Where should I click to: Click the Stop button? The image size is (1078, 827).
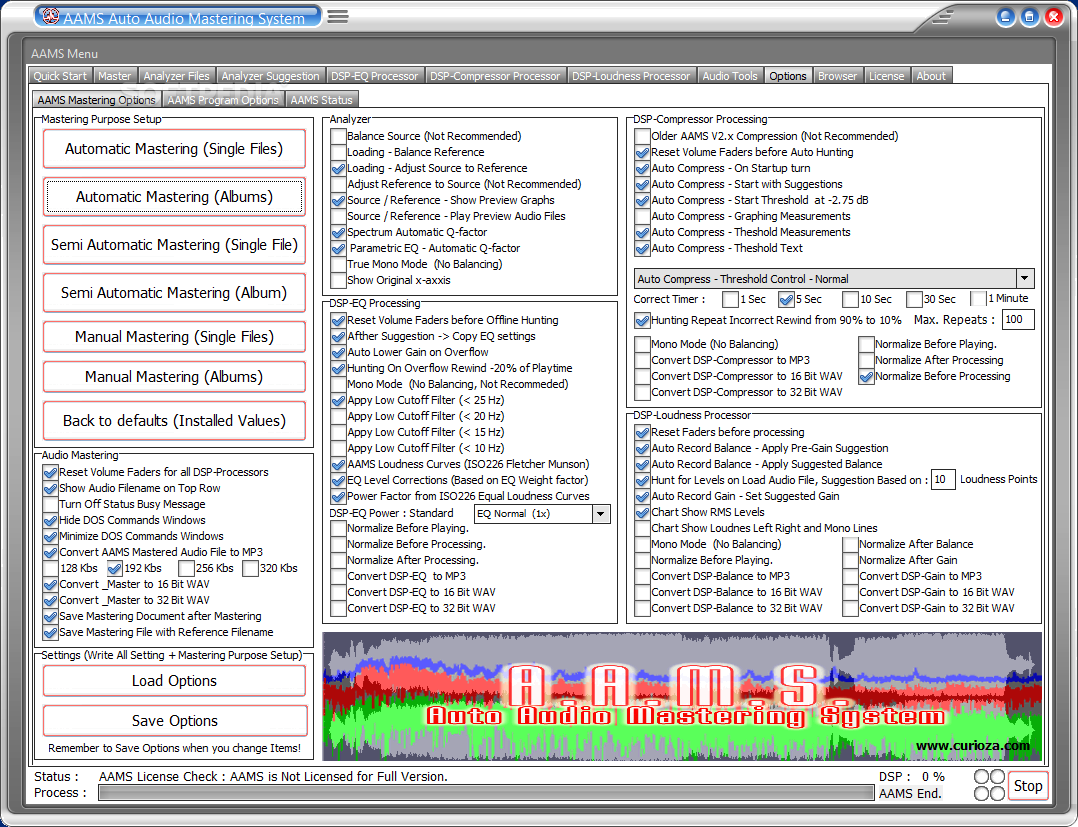pyautogui.click(x=1028, y=786)
